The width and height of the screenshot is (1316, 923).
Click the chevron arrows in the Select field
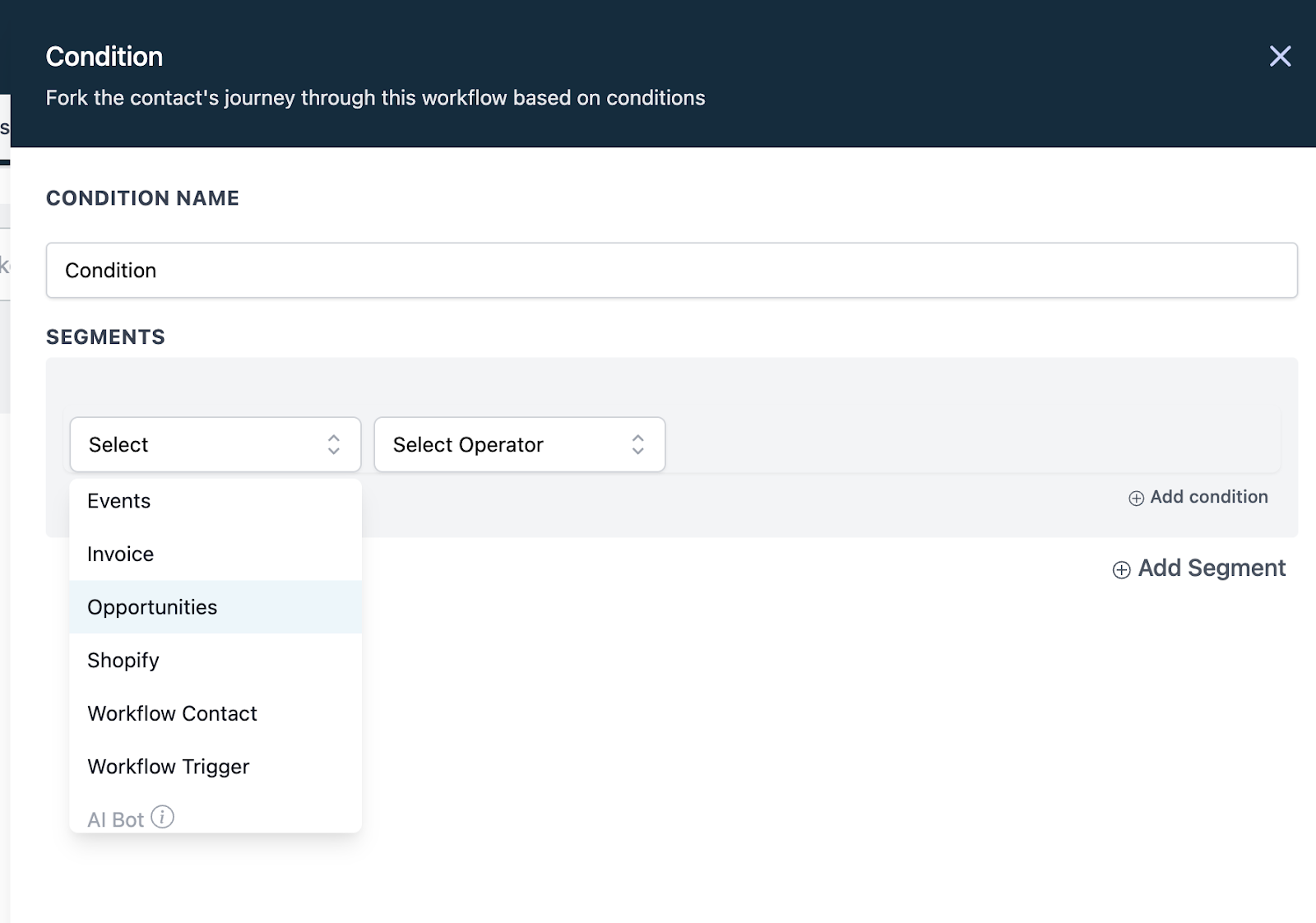coord(333,444)
